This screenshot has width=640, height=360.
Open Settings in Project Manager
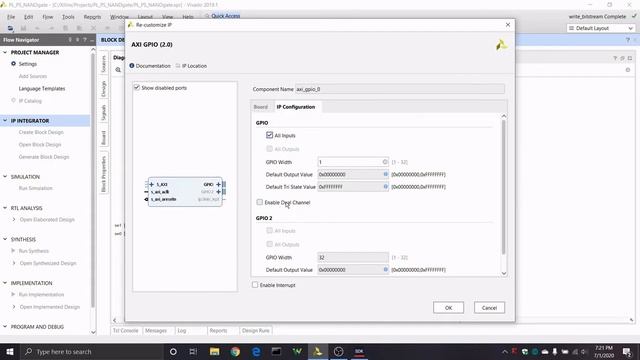point(28,64)
